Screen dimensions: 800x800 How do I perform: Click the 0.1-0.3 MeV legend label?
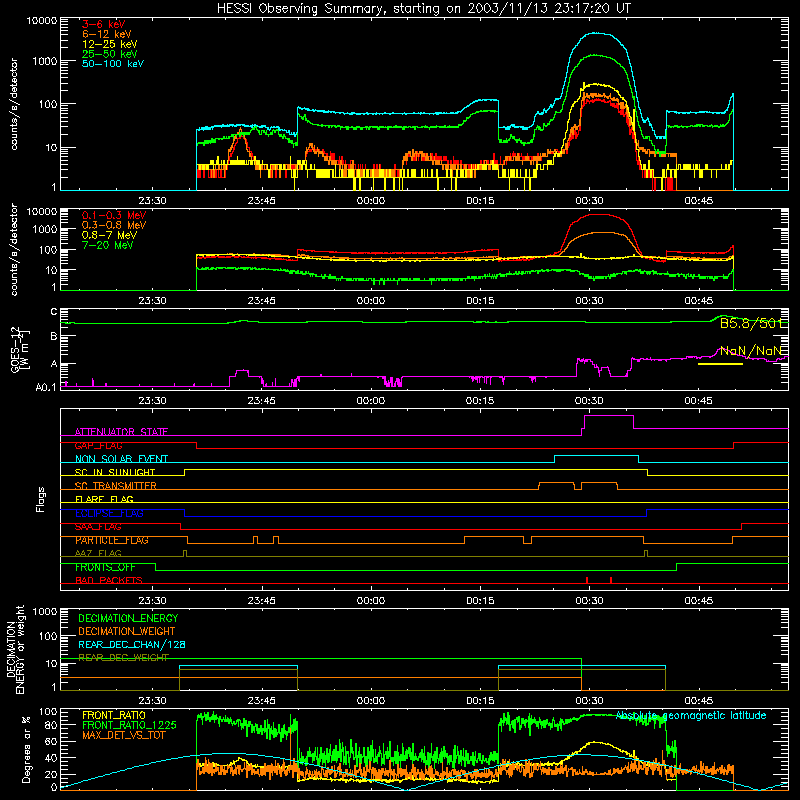pyautogui.click(x=114, y=215)
